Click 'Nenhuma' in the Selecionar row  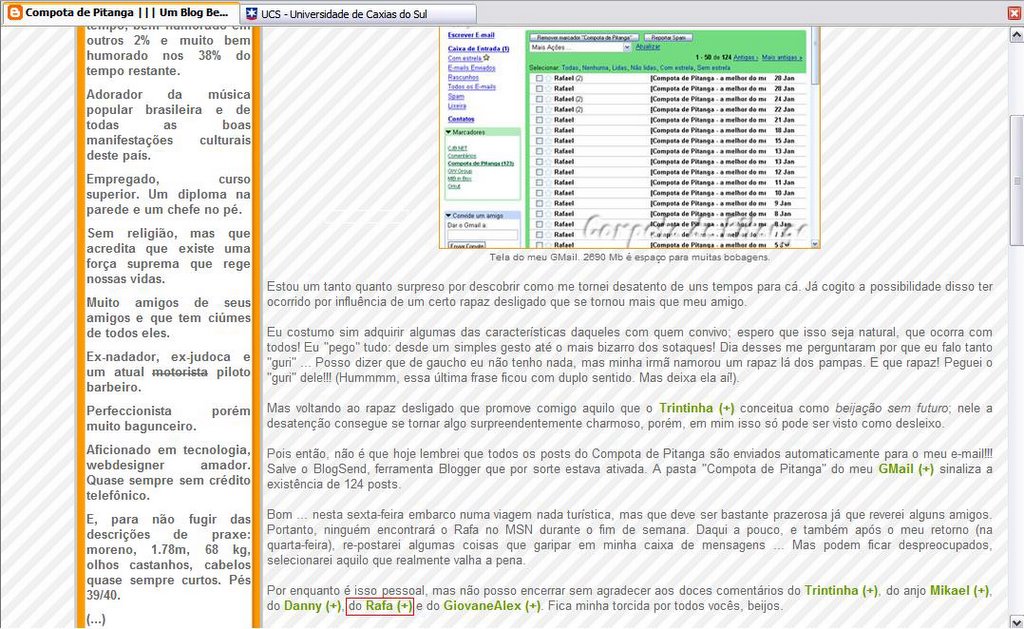click(594, 68)
